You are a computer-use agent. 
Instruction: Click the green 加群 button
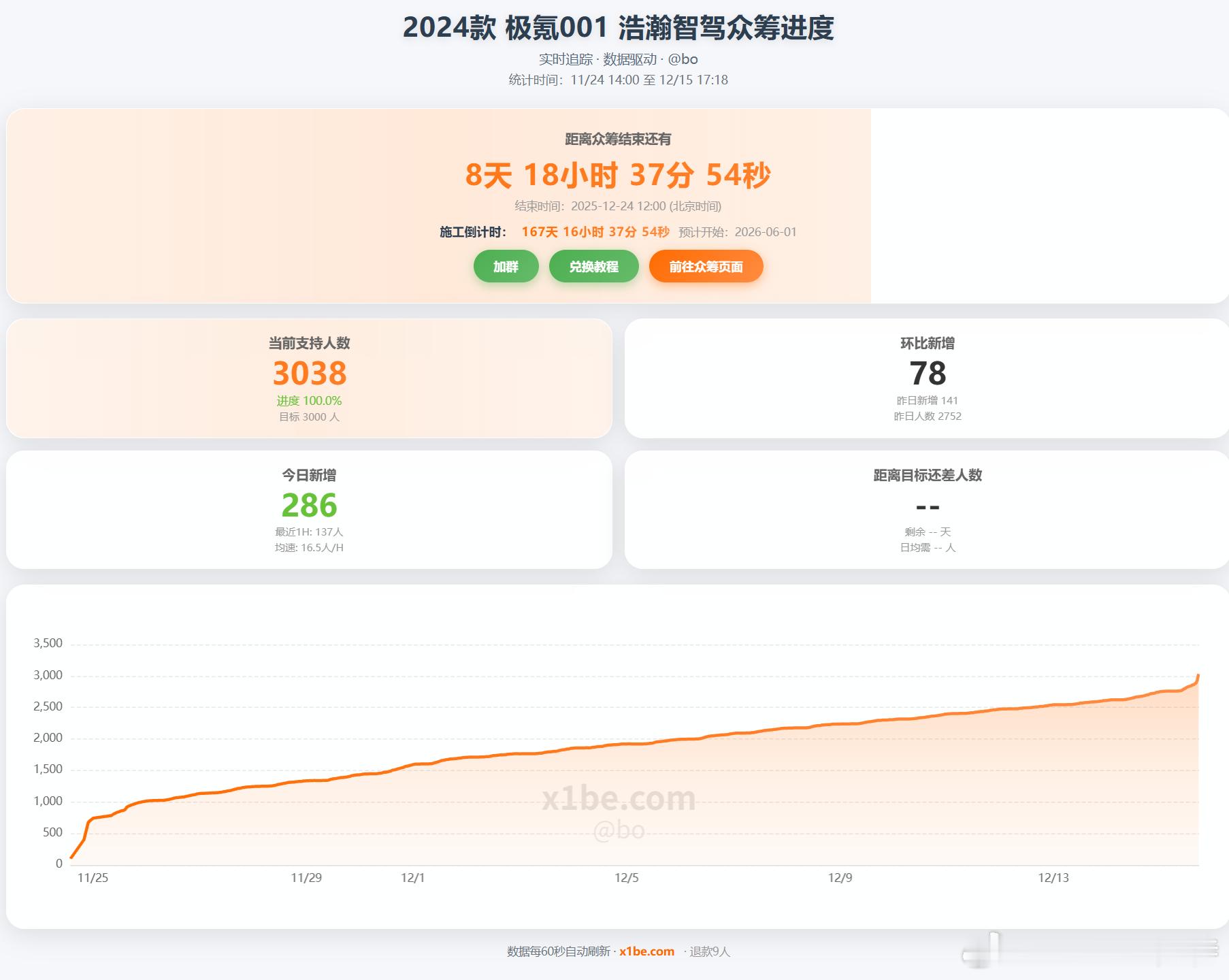(506, 266)
